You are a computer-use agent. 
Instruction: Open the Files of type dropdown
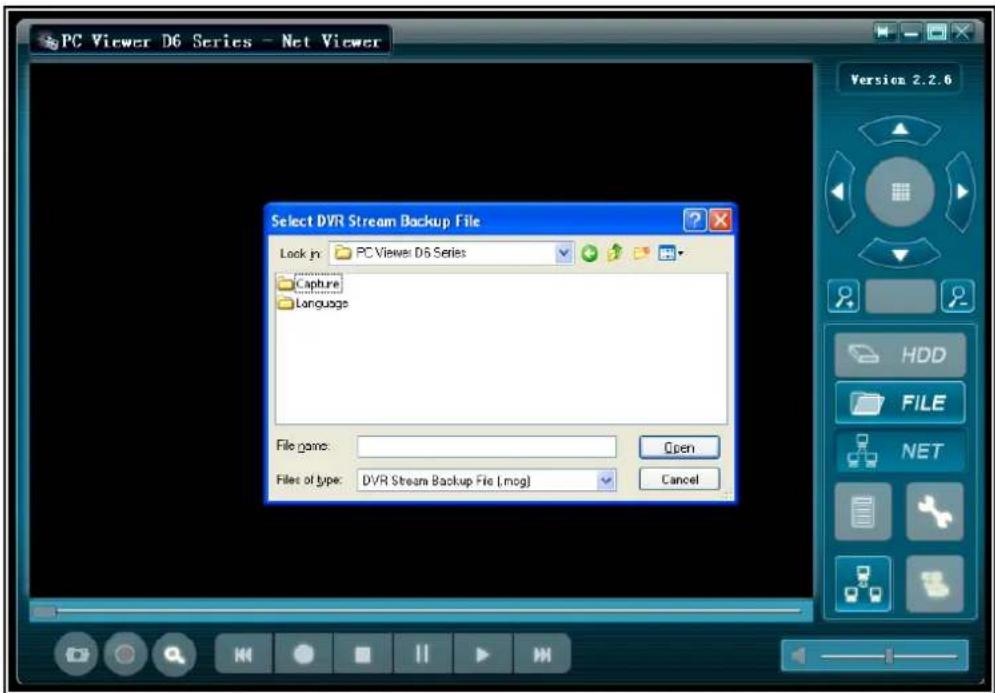607,480
